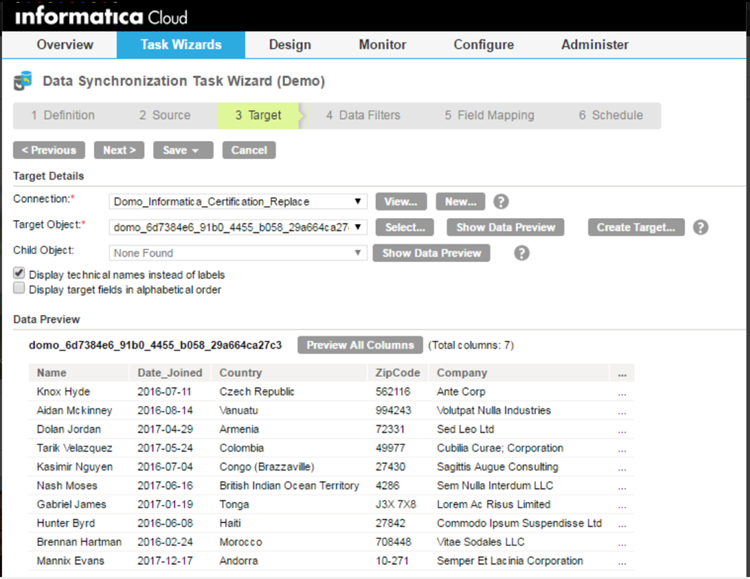750x579 pixels.
Task: Uncheck Display technical names instead of labels
Action: [x=19, y=273]
